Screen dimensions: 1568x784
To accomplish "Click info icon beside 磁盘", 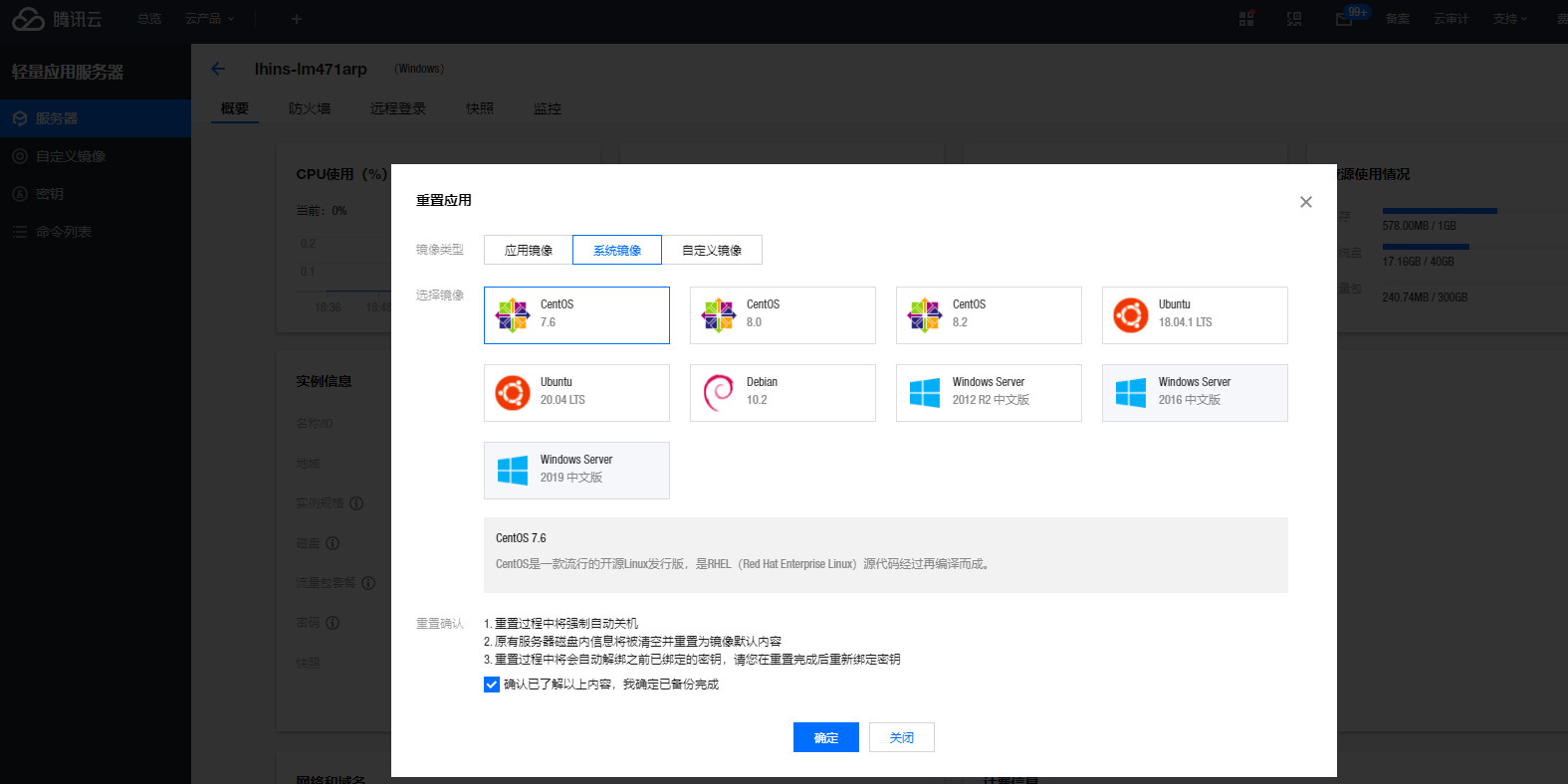I will point(333,543).
